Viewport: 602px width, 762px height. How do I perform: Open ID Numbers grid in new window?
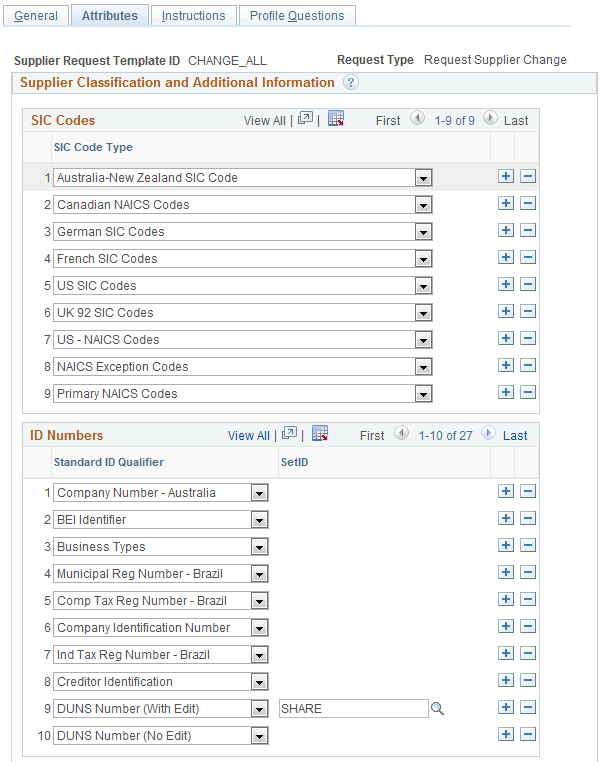289,433
